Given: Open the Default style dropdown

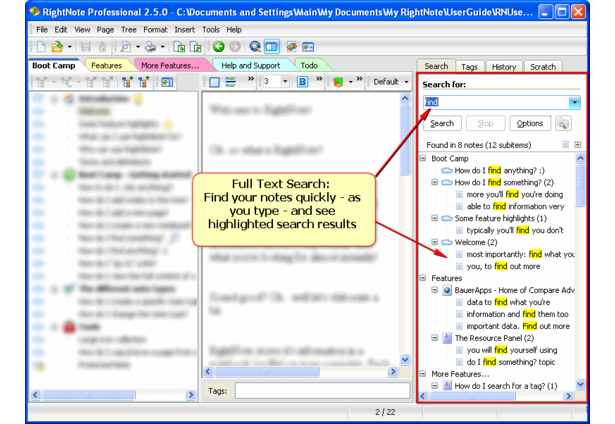Looking at the screenshot, I should [406, 82].
